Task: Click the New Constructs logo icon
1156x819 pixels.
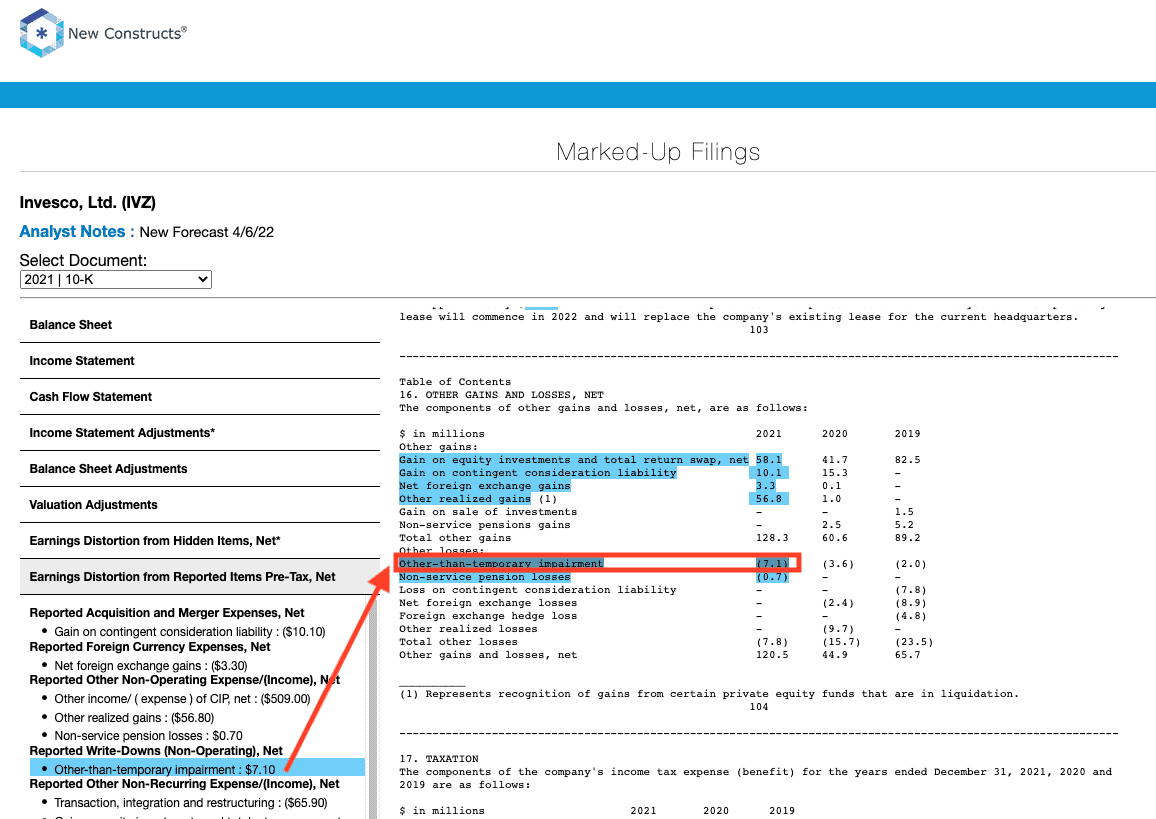Action: [x=41, y=33]
